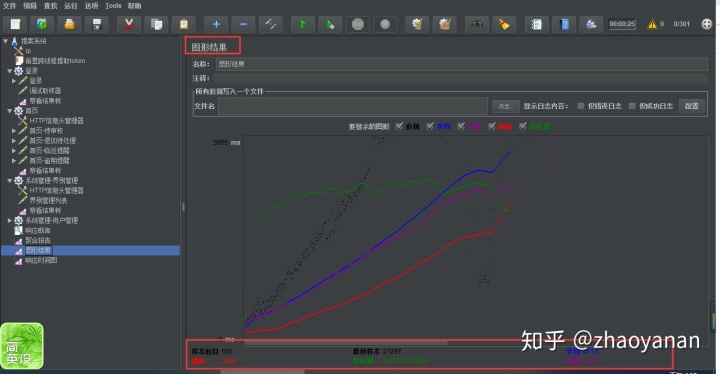Select 聚合报告 listener in tree
720x374 pixels.
(38, 240)
